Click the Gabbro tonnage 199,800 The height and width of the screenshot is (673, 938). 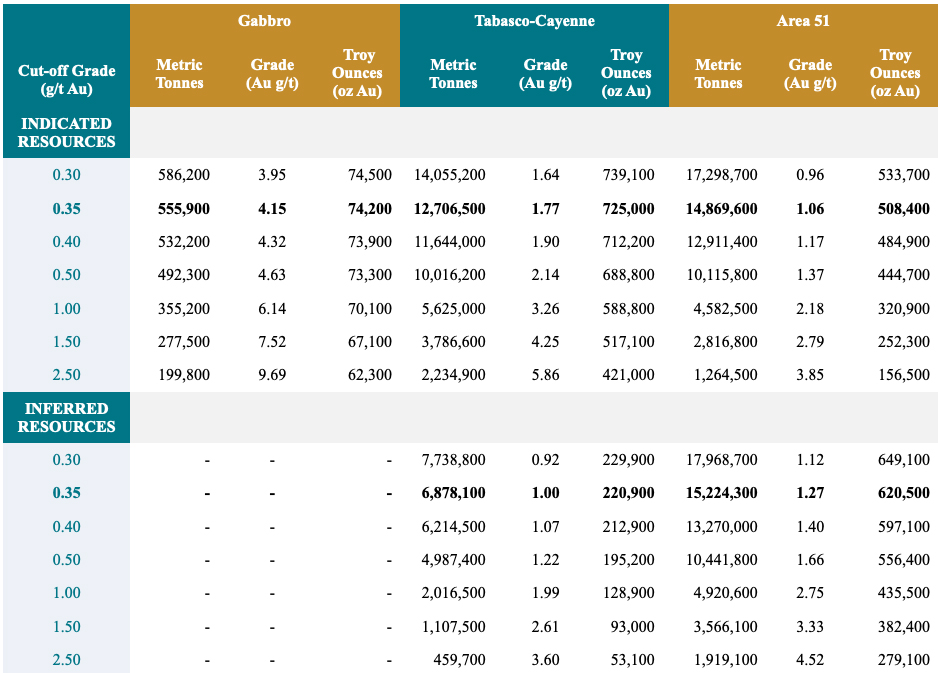pyautogui.click(x=184, y=374)
